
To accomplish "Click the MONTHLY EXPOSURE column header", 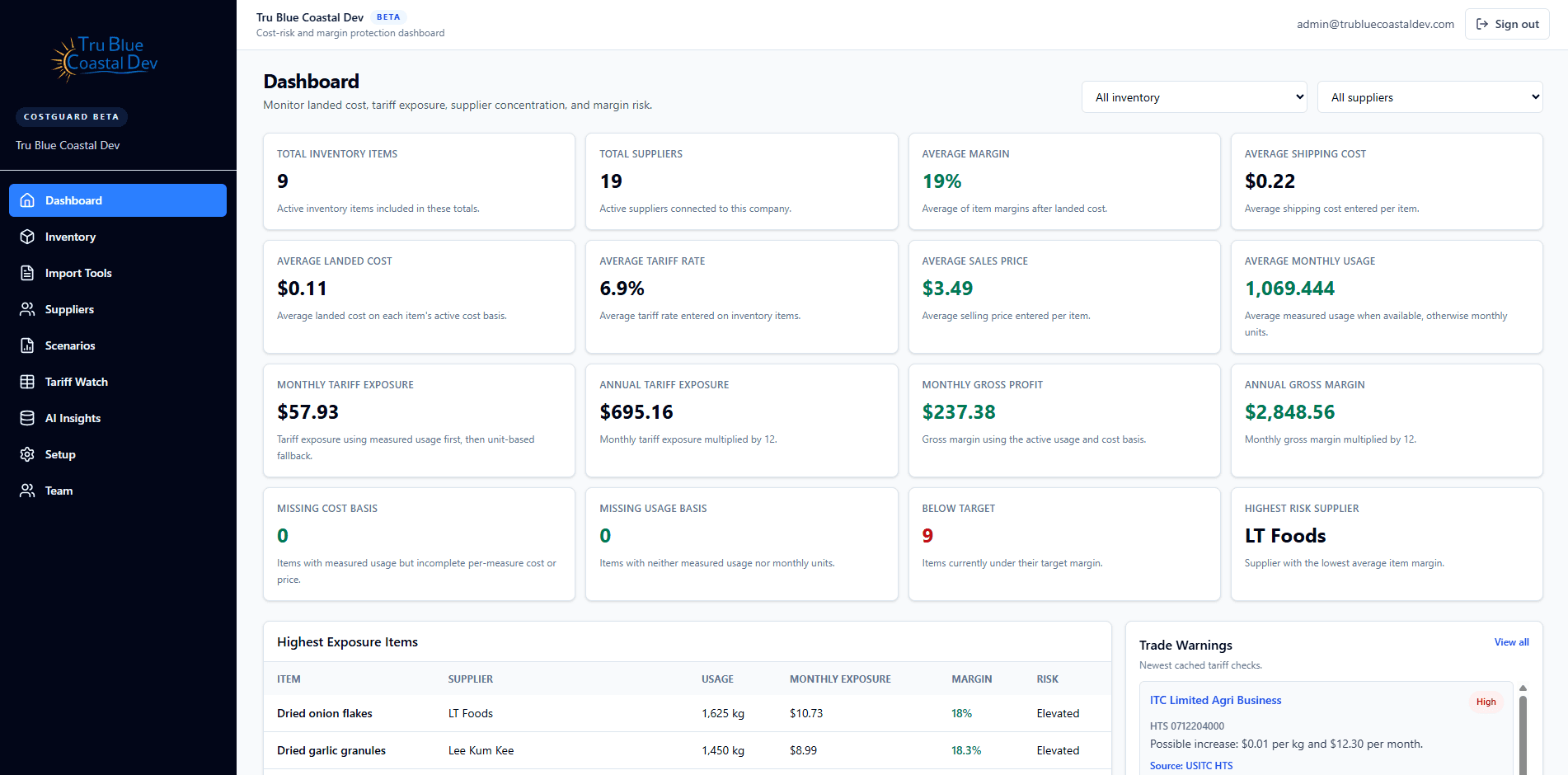I will point(840,679).
